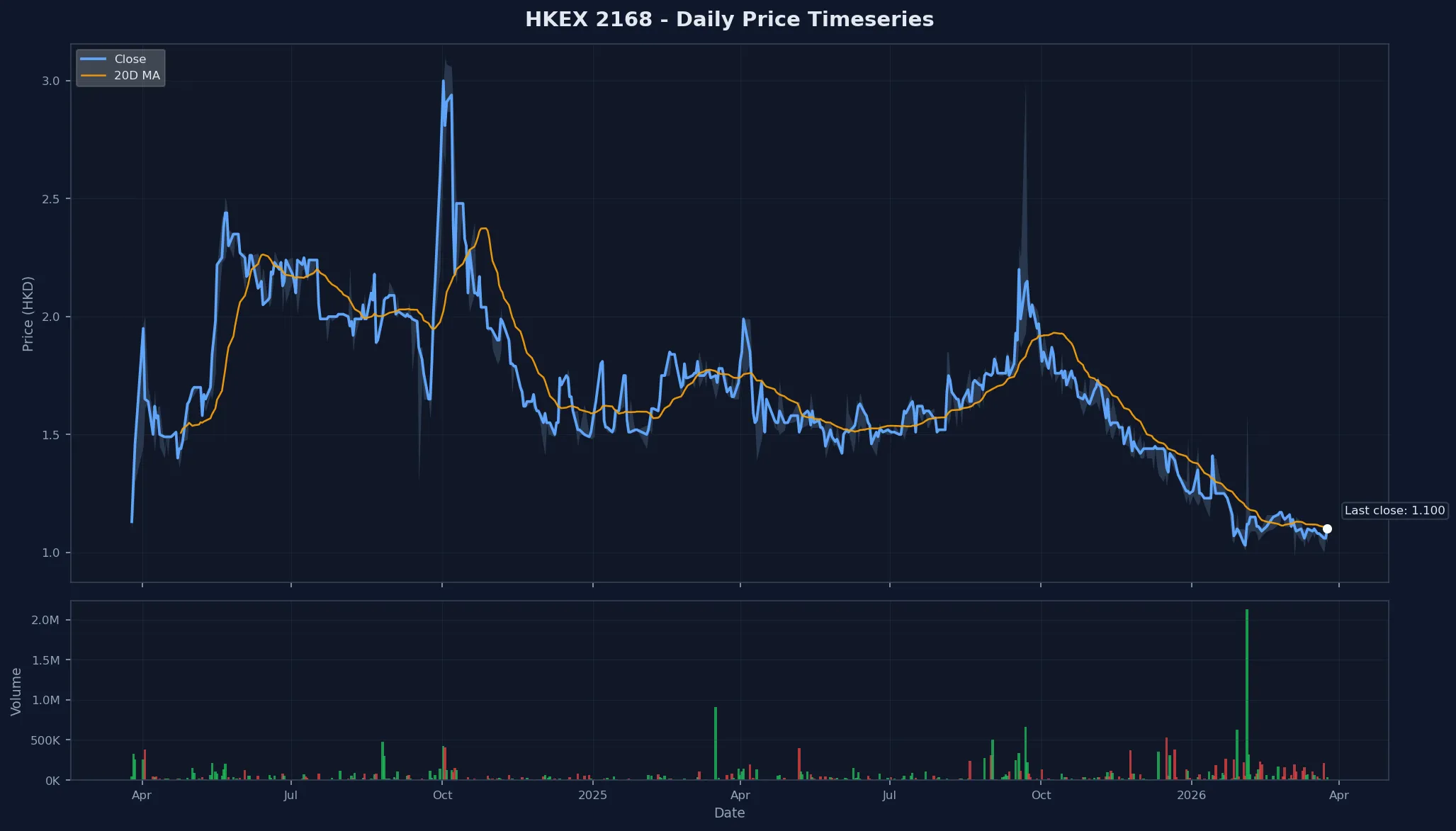This screenshot has width=1456, height=831.
Task: Click the Last close: 1.100 annotation label
Action: click(1394, 510)
